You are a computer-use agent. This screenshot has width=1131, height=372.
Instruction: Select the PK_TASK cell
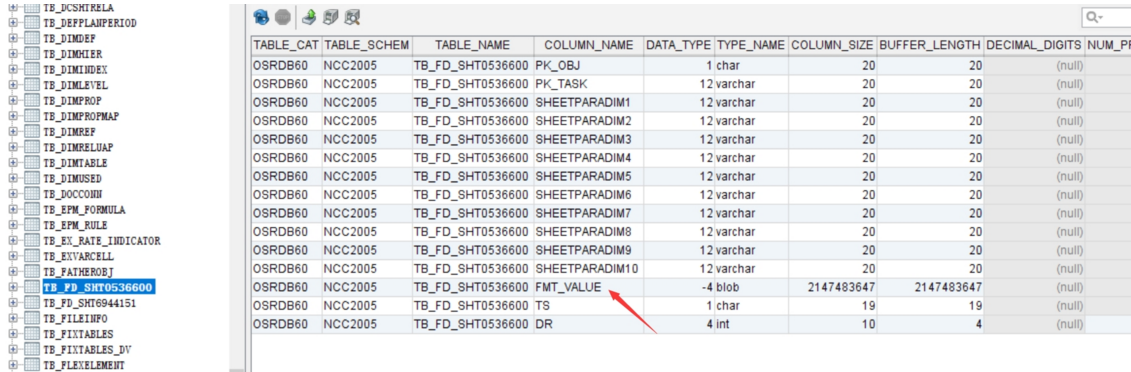[x=588, y=84]
